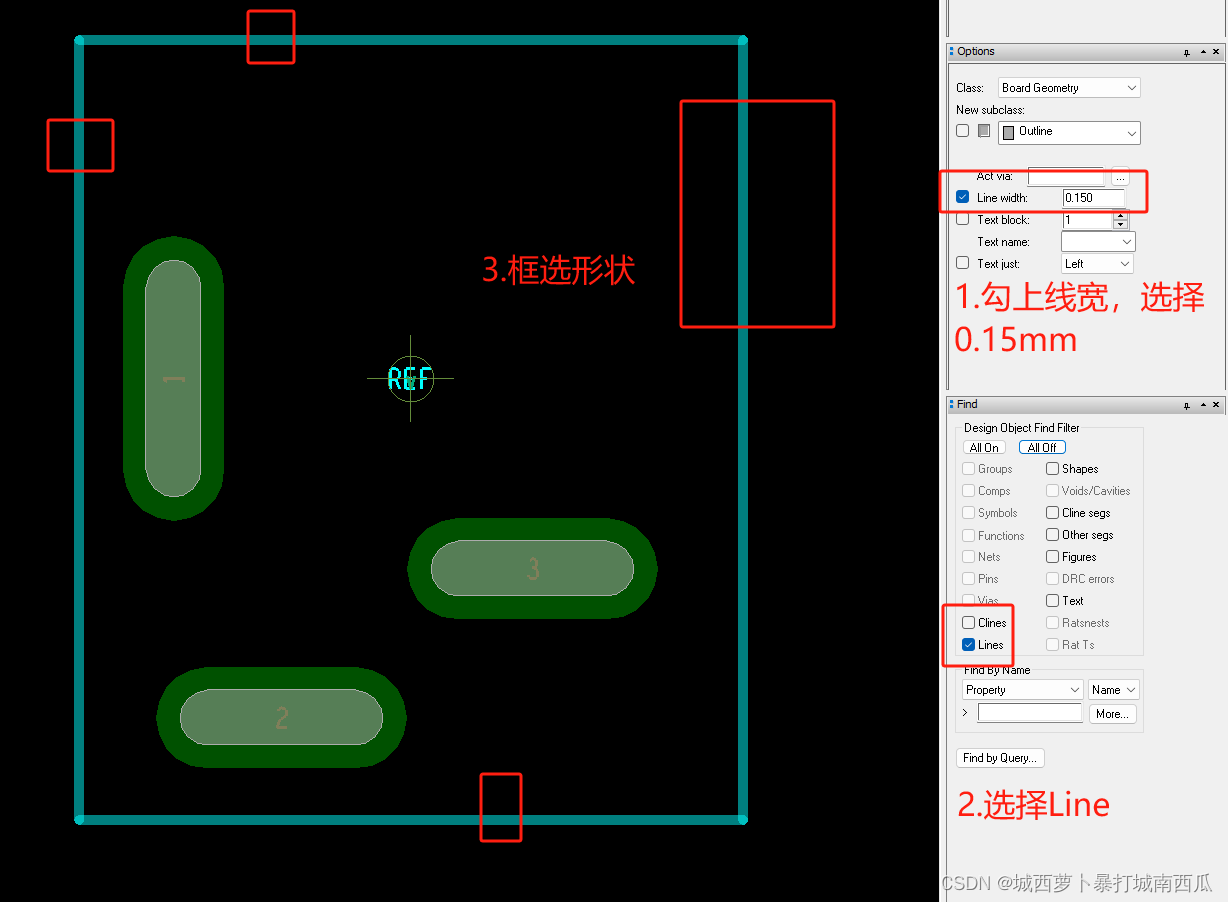Enable the Text block checkbox
Viewport: 1228px width, 902px height.
tap(962, 220)
